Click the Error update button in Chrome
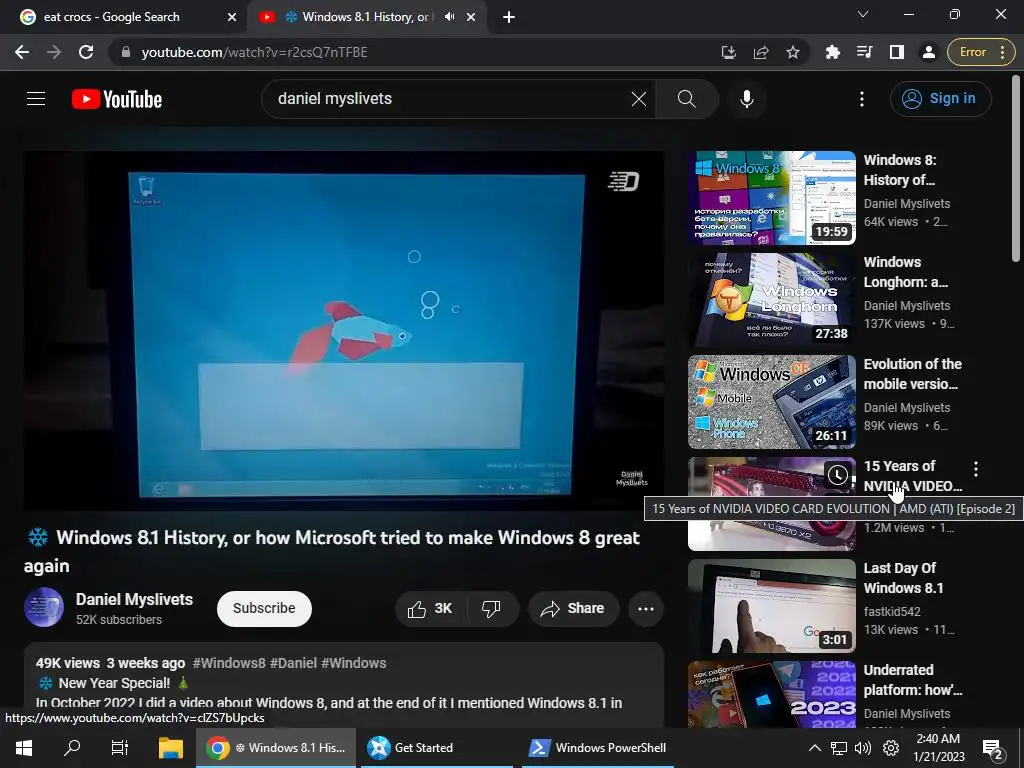 pyautogui.click(x=980, y=52)
